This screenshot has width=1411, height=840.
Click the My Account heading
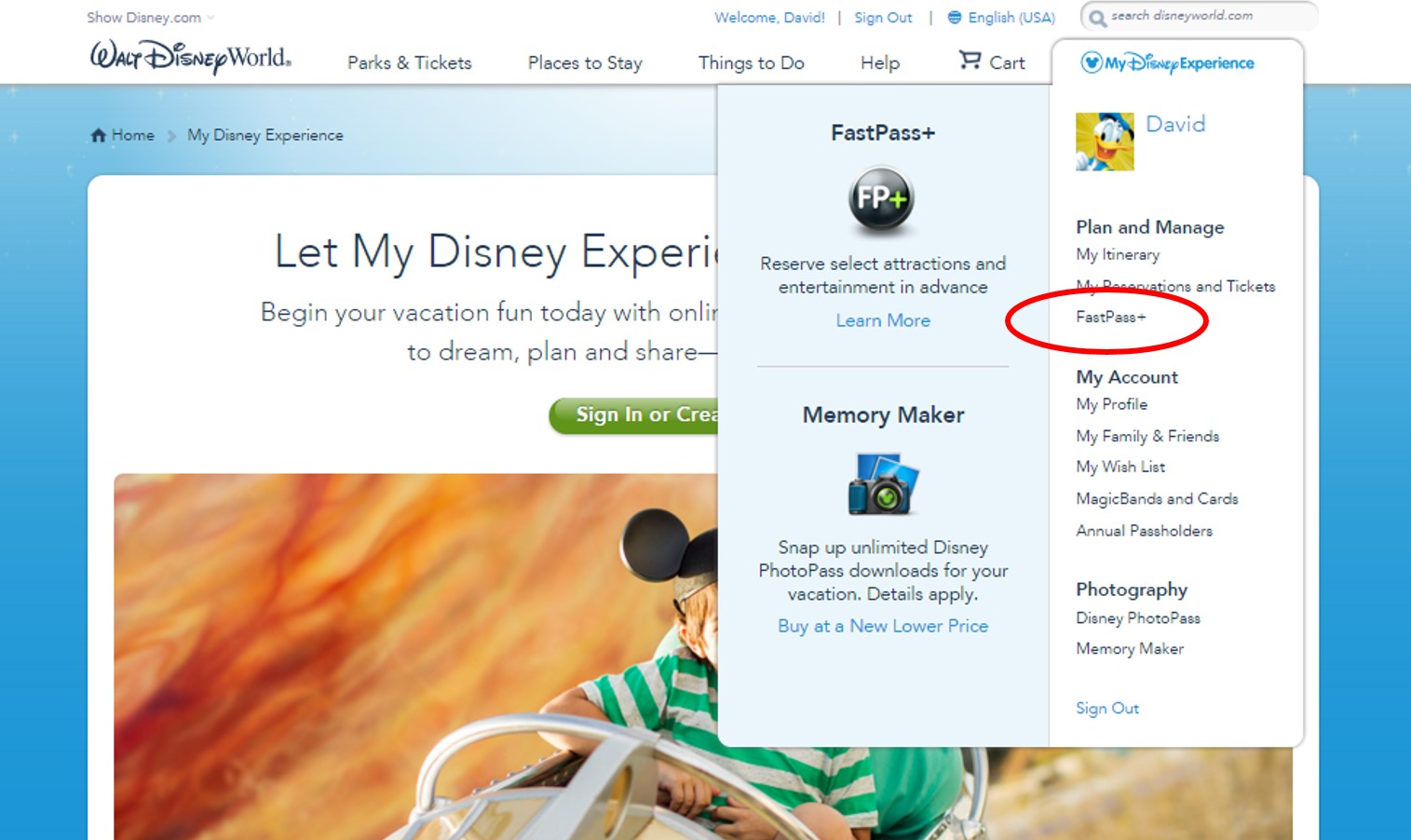pos(1127,377)
